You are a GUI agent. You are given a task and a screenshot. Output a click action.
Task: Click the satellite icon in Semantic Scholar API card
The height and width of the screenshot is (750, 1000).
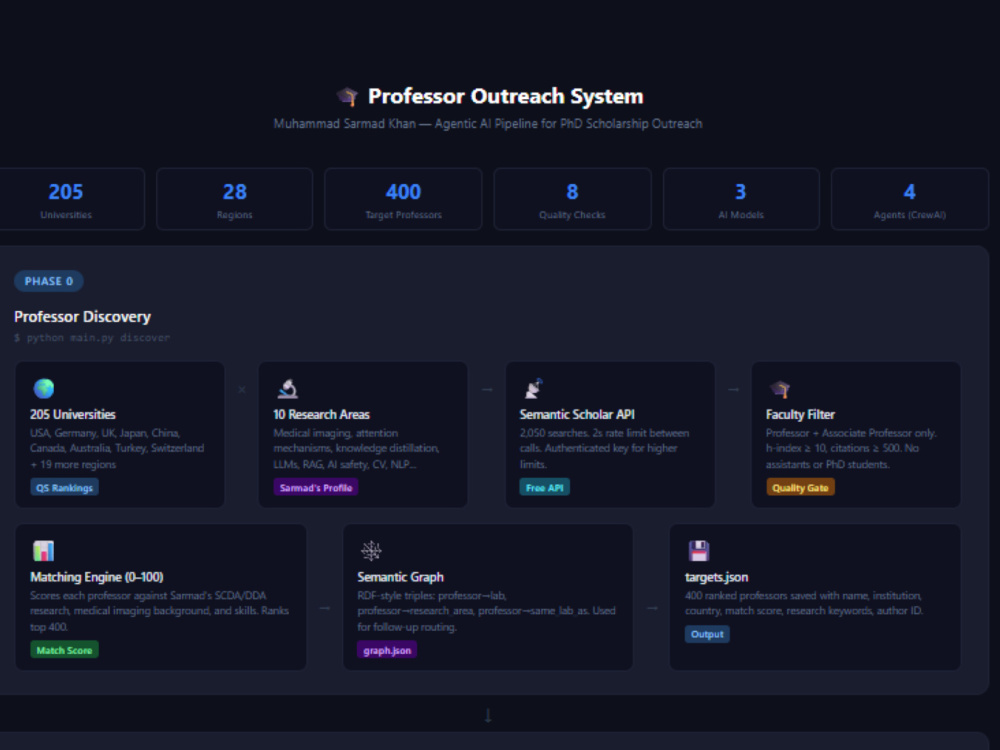[533, 388]
